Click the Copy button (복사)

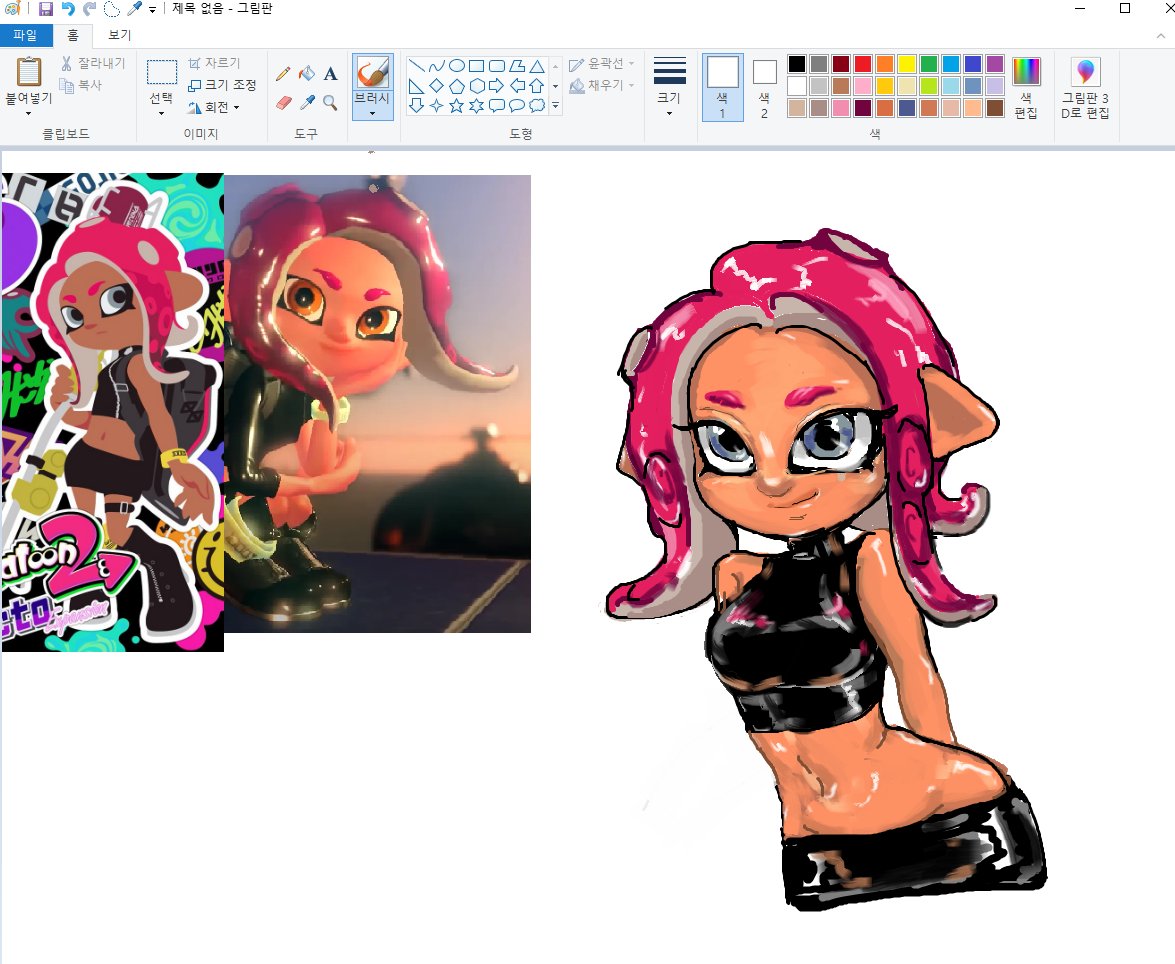[x=80, y=85]
